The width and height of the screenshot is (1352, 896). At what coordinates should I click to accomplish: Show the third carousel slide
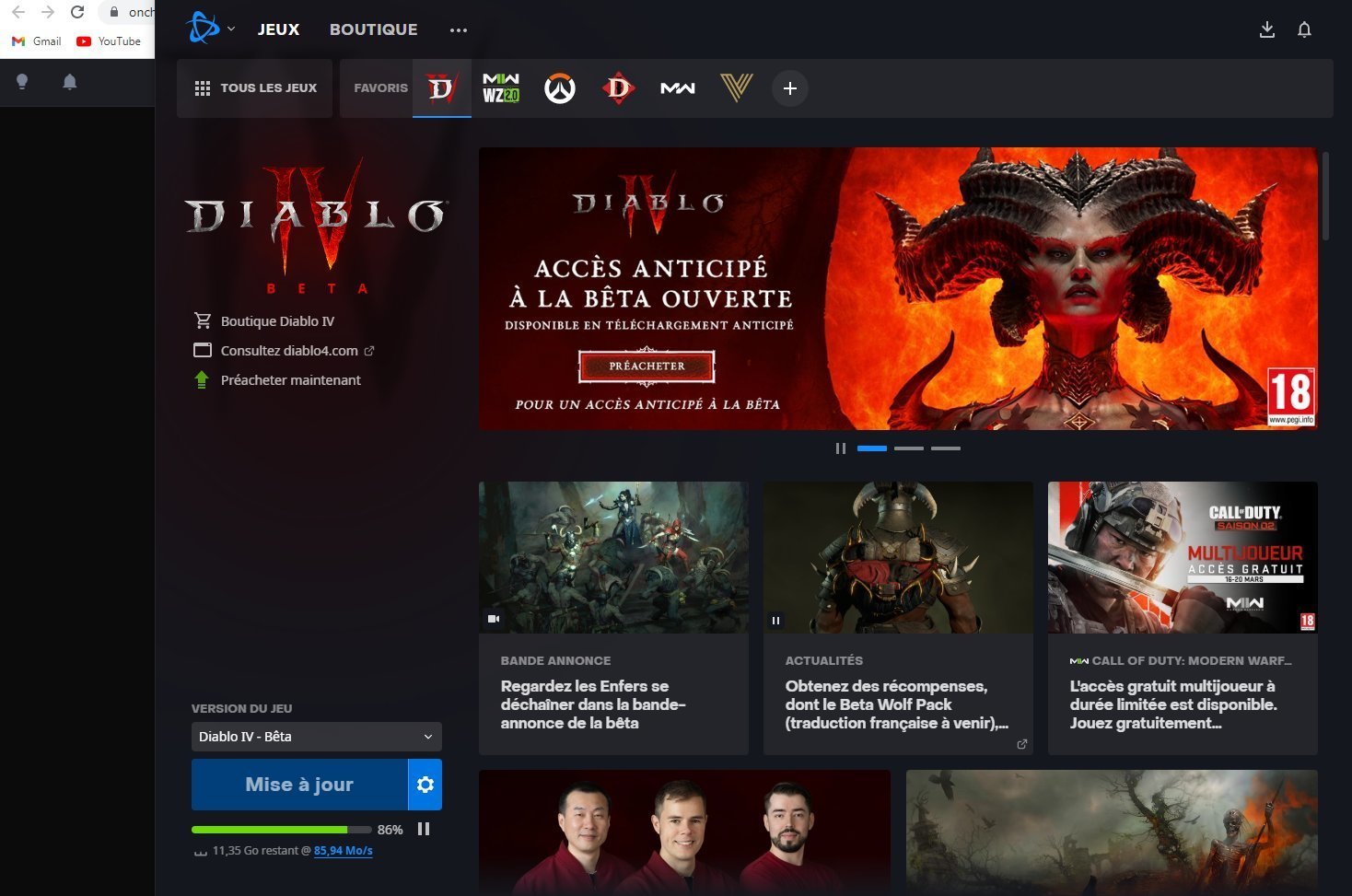pyautogui.click(x=946, y=448)
